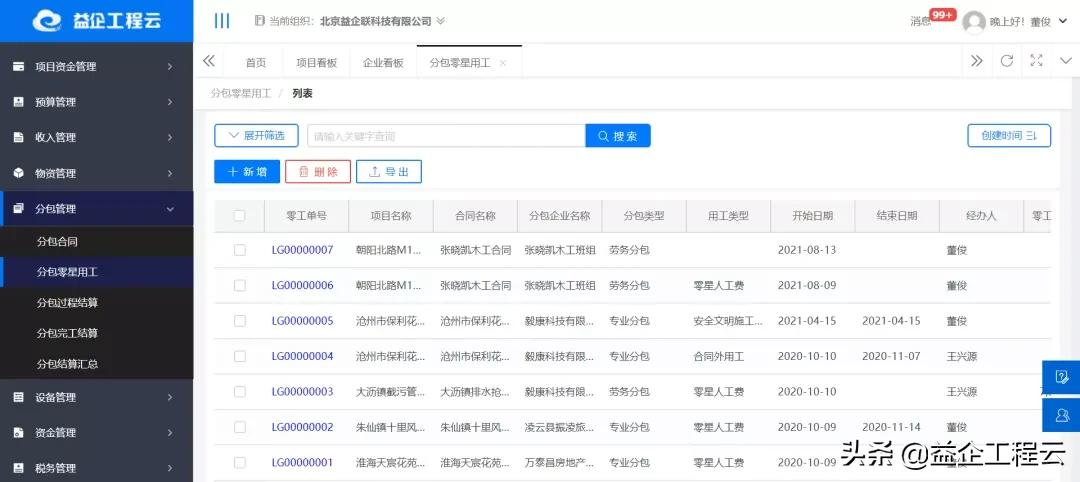1080x482 pixels.
Task: Check the row LG00000002 checkbox
Action: 240,427
